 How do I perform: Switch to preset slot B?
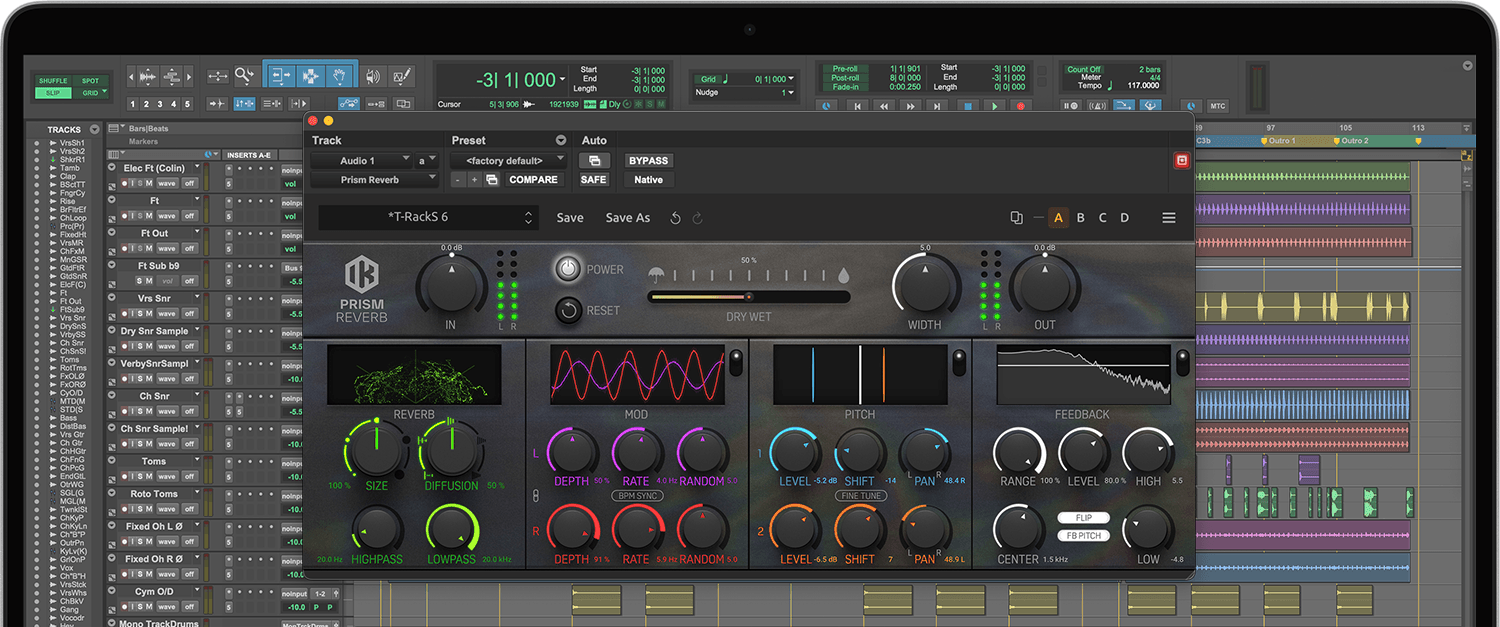1081,217
